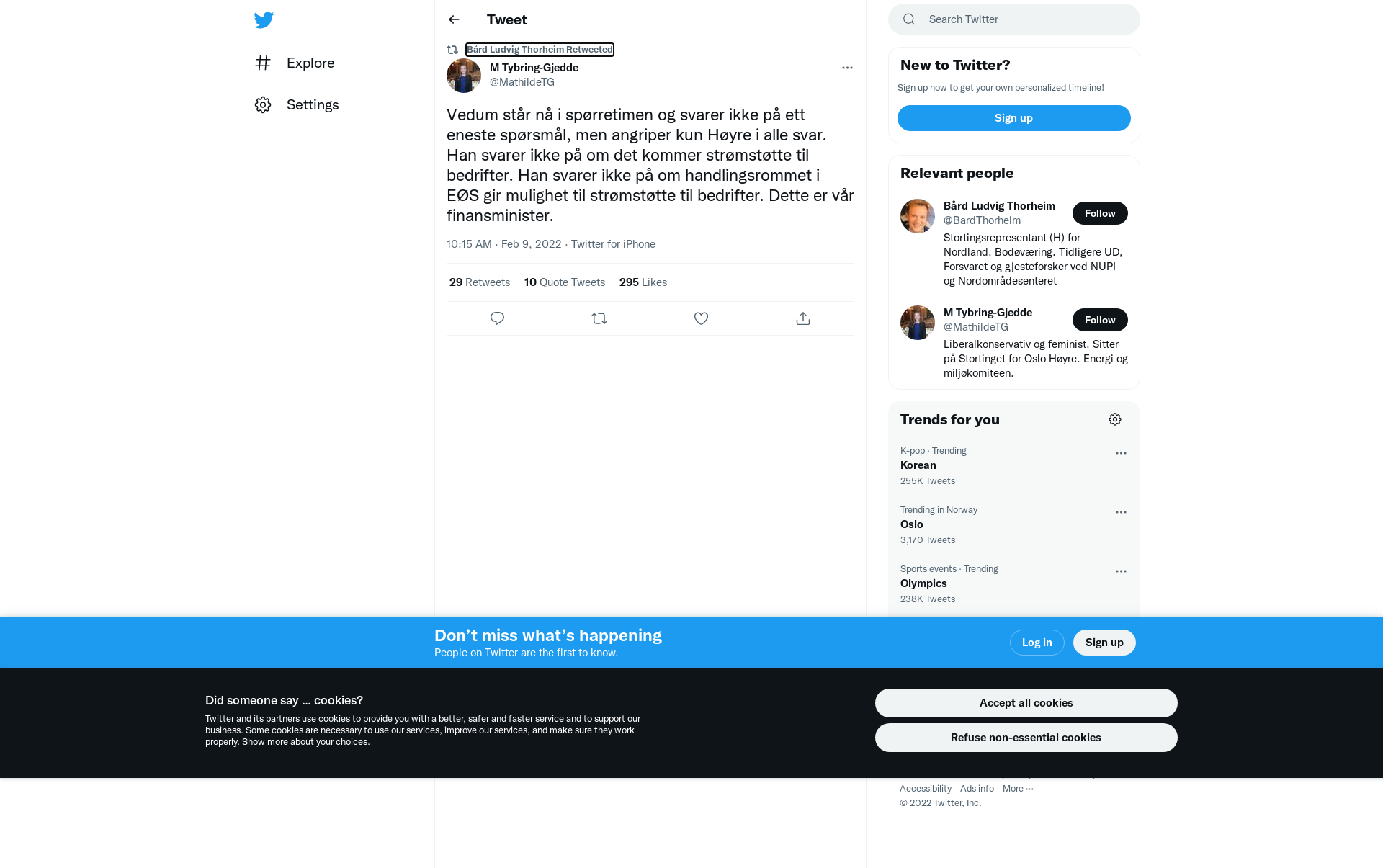This screenshot has width=1383, height=868.
Task: Open more options for Korean trend
Action: pyautogui.click(x=1121, y=453)
